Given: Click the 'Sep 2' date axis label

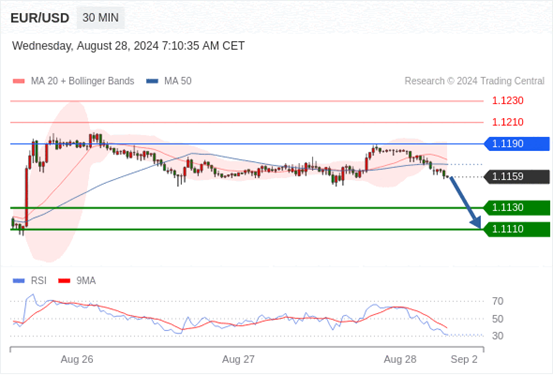Looking at the screenshot, I should [x=464, y=359].
